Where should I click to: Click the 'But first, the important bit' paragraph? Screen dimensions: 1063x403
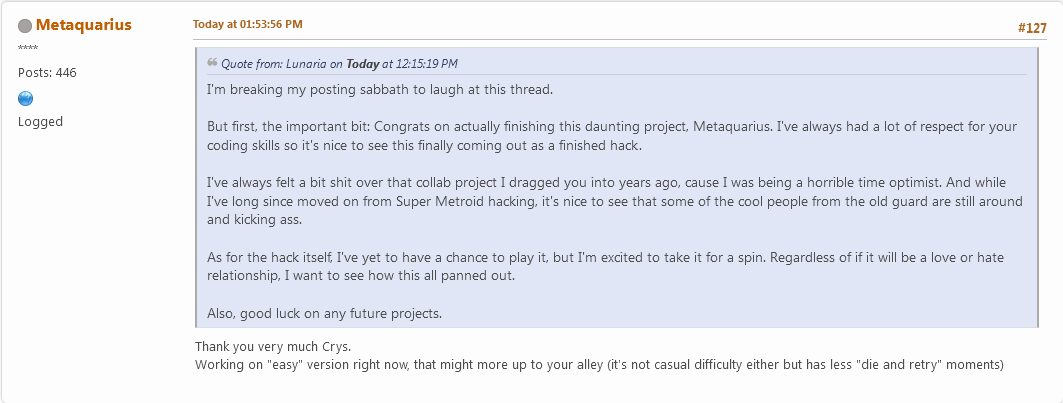click(600, 137)
